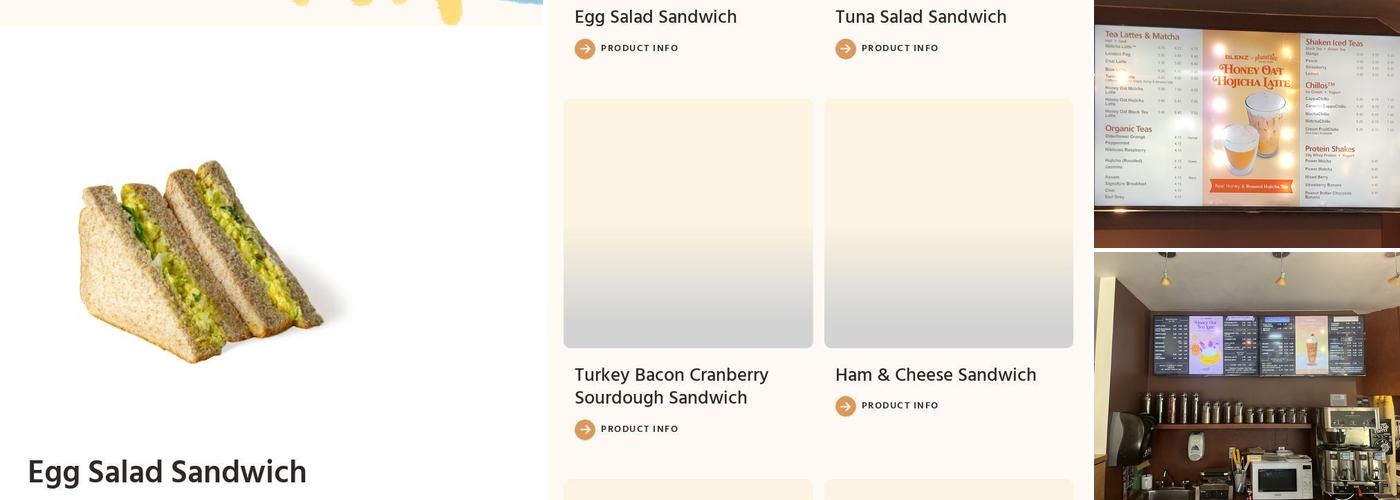This screenshot has height=500, width=1400.
Task: Click the arrow icon under Ham & Cheese Sandwich
Action: coord(846,406)
